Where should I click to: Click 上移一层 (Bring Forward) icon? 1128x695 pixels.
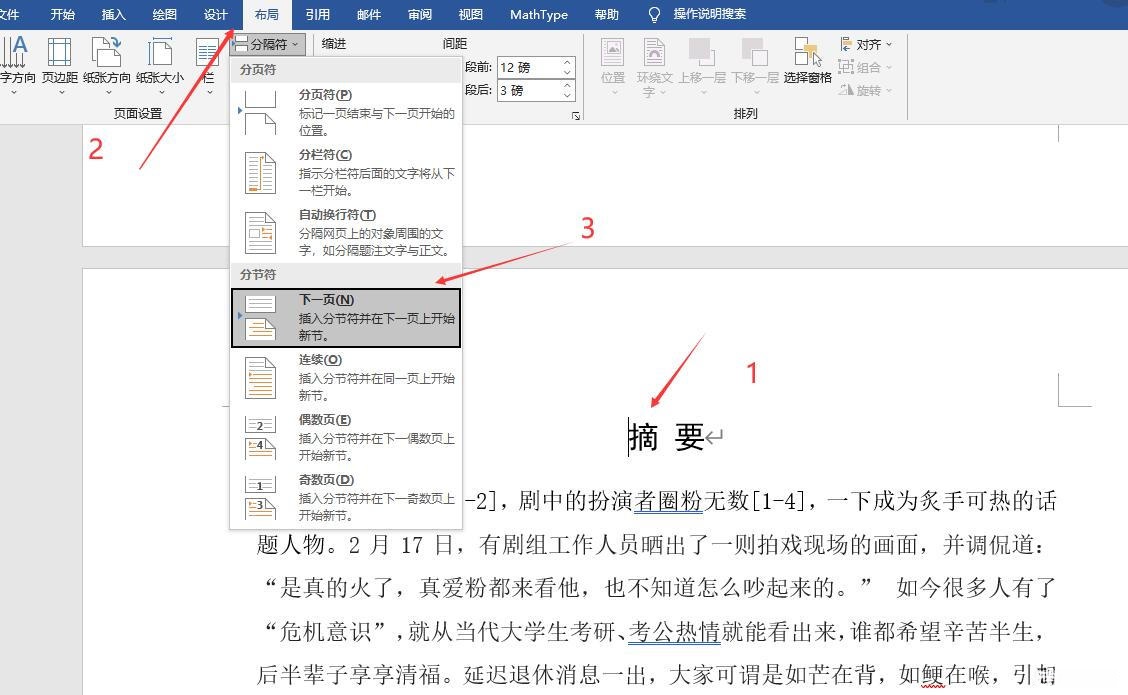click(x=700, y=55)
